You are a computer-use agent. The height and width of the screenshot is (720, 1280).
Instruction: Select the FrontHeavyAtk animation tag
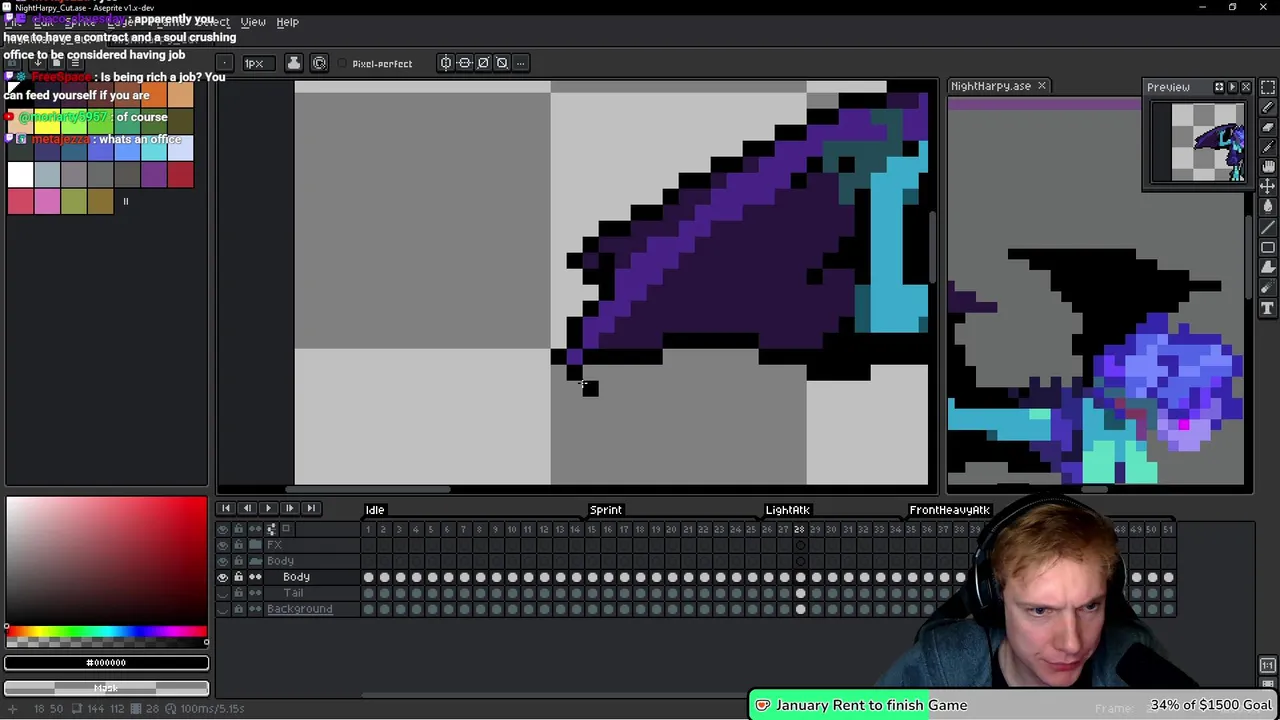(949, 510)
